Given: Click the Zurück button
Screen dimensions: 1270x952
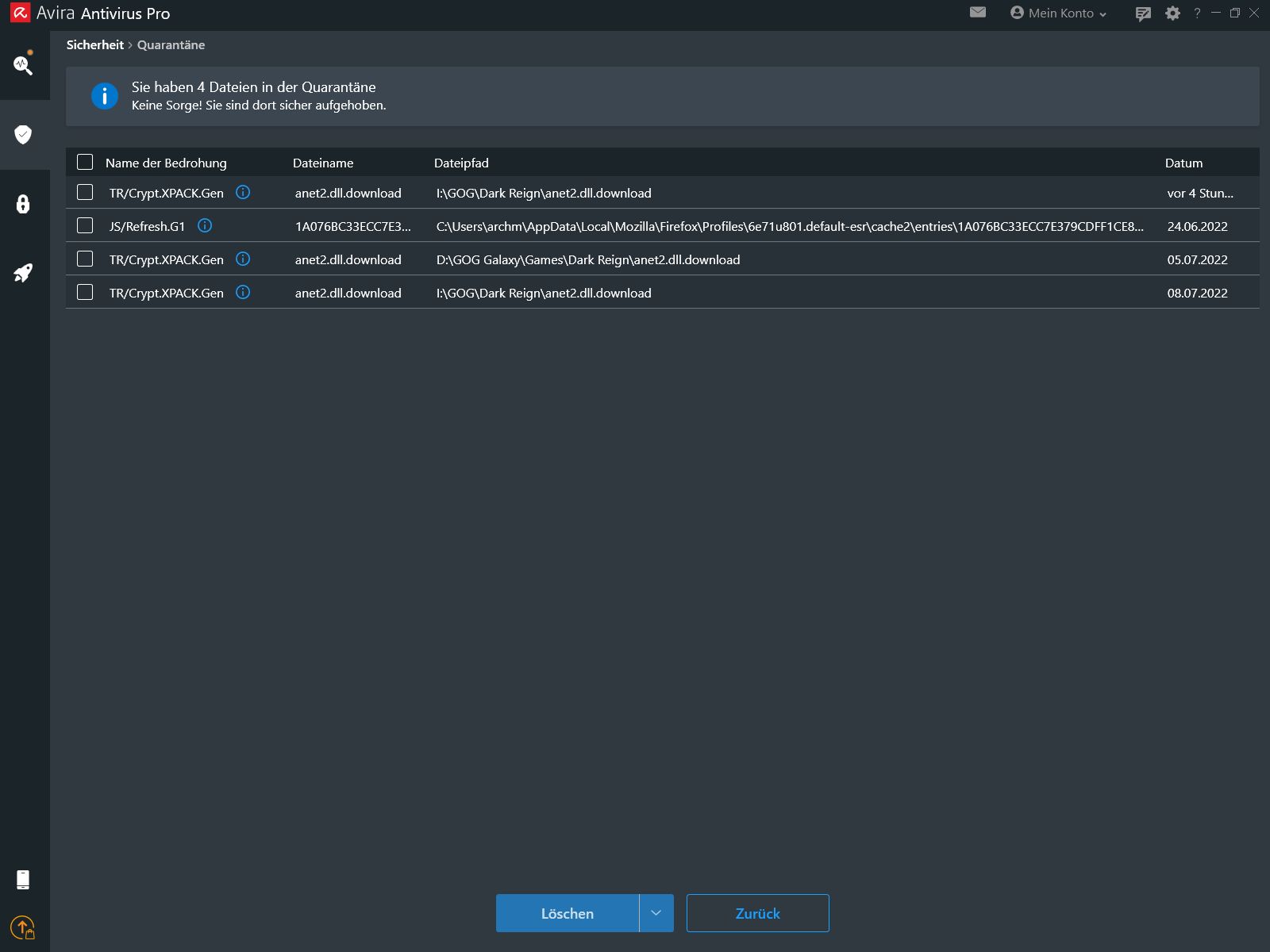Looking at the screenshot, I should pos(758,913).
